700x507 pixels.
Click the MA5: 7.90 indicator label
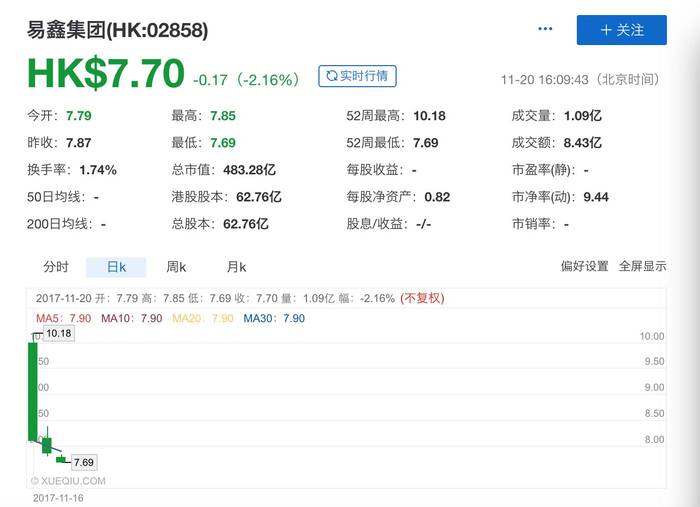[63, 318]
